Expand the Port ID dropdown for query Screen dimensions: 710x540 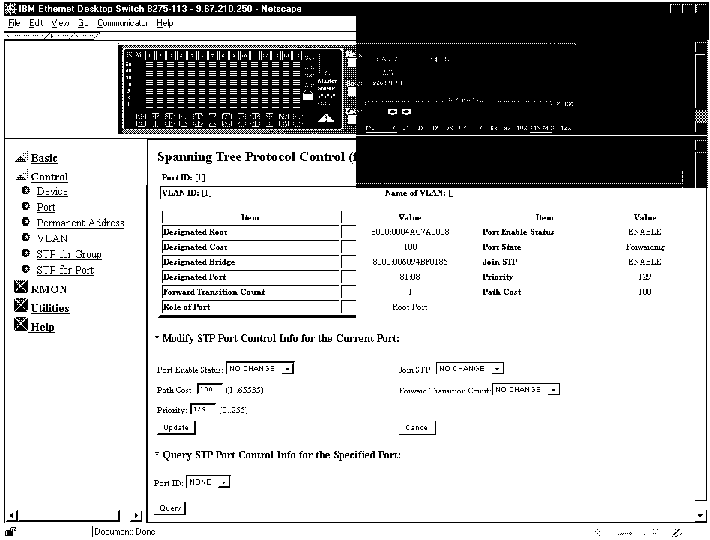pos(223,482)
